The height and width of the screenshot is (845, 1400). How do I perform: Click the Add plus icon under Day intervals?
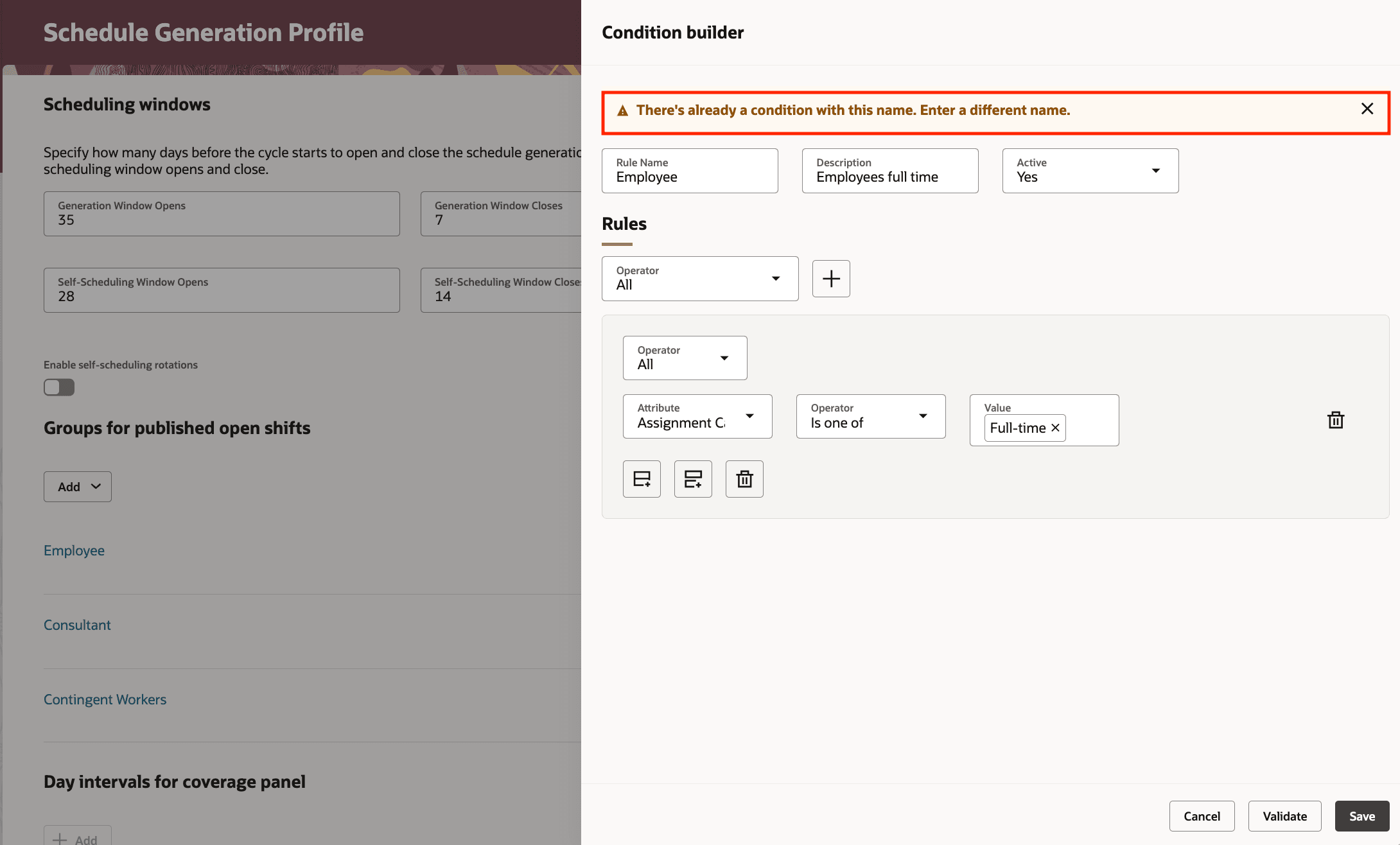(x=60, y=838)
